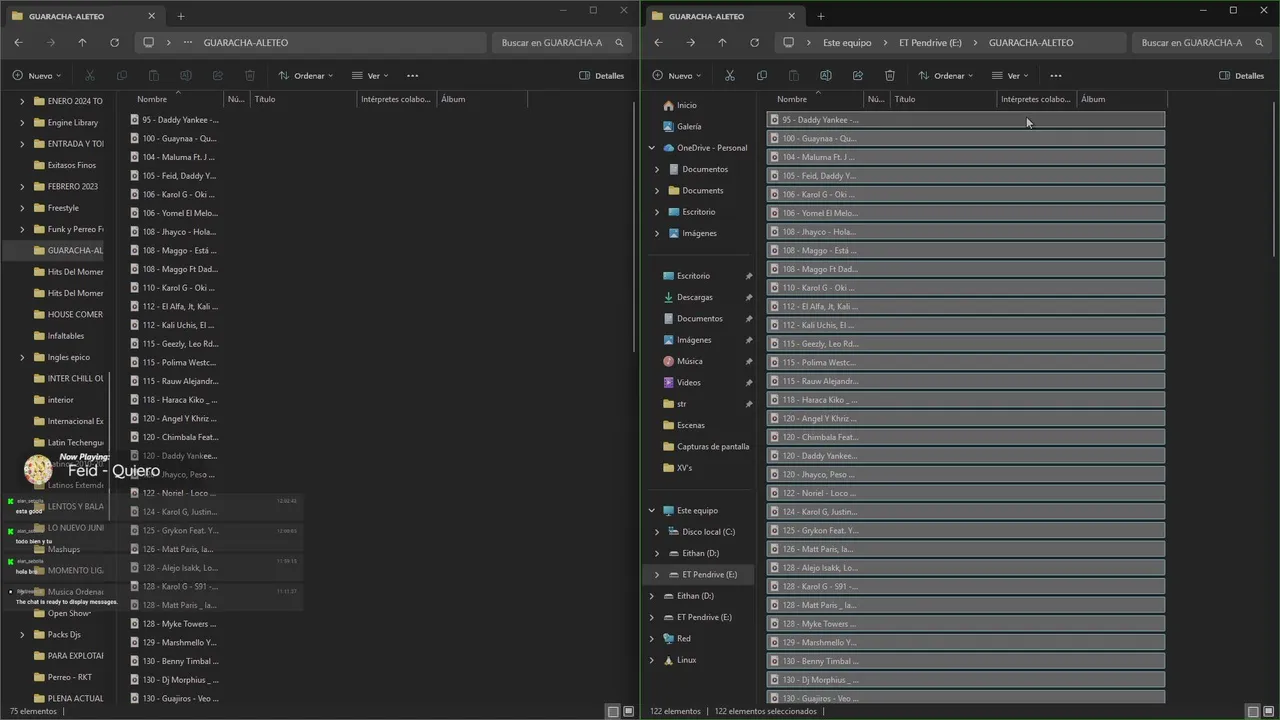This screenshot has width=1280, height=720.
Task: Open the Infaltables folder in left tree
Action: click(58, 335)
